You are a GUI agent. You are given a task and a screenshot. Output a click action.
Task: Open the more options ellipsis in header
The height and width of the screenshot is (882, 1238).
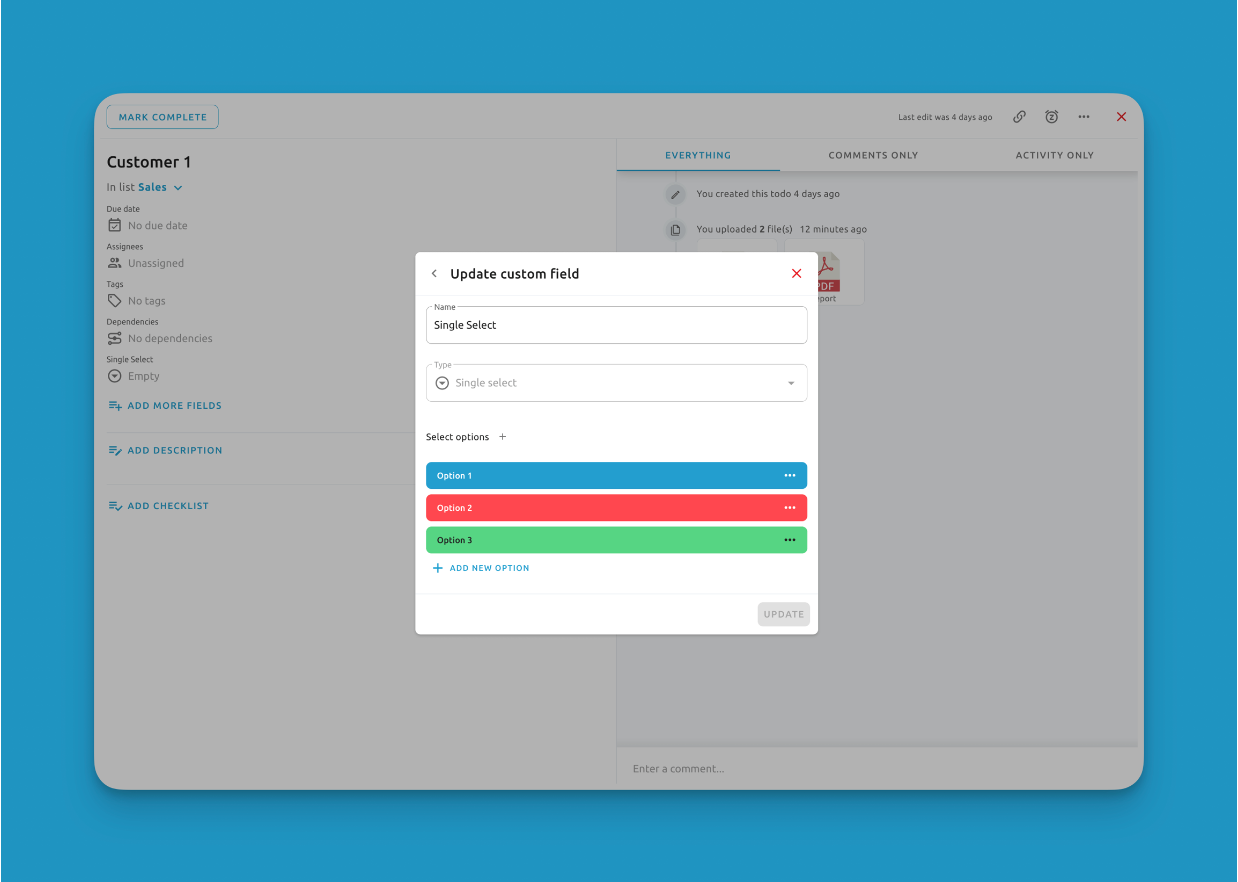[x=1084, y=117]
